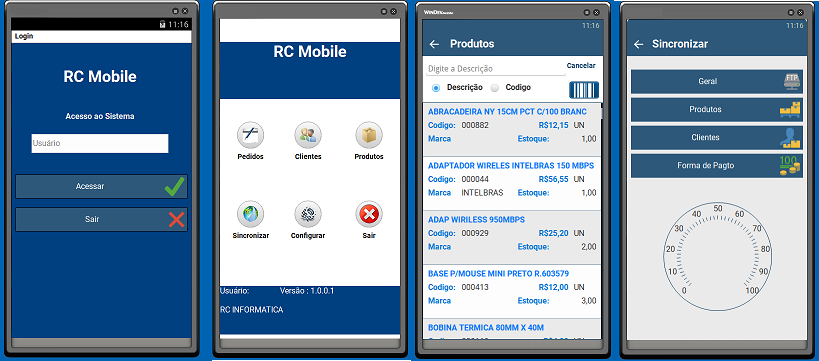Open the Sincronizar globe icon
The width and height of the screenshot is (819, 361).
[x=251, y=214]
